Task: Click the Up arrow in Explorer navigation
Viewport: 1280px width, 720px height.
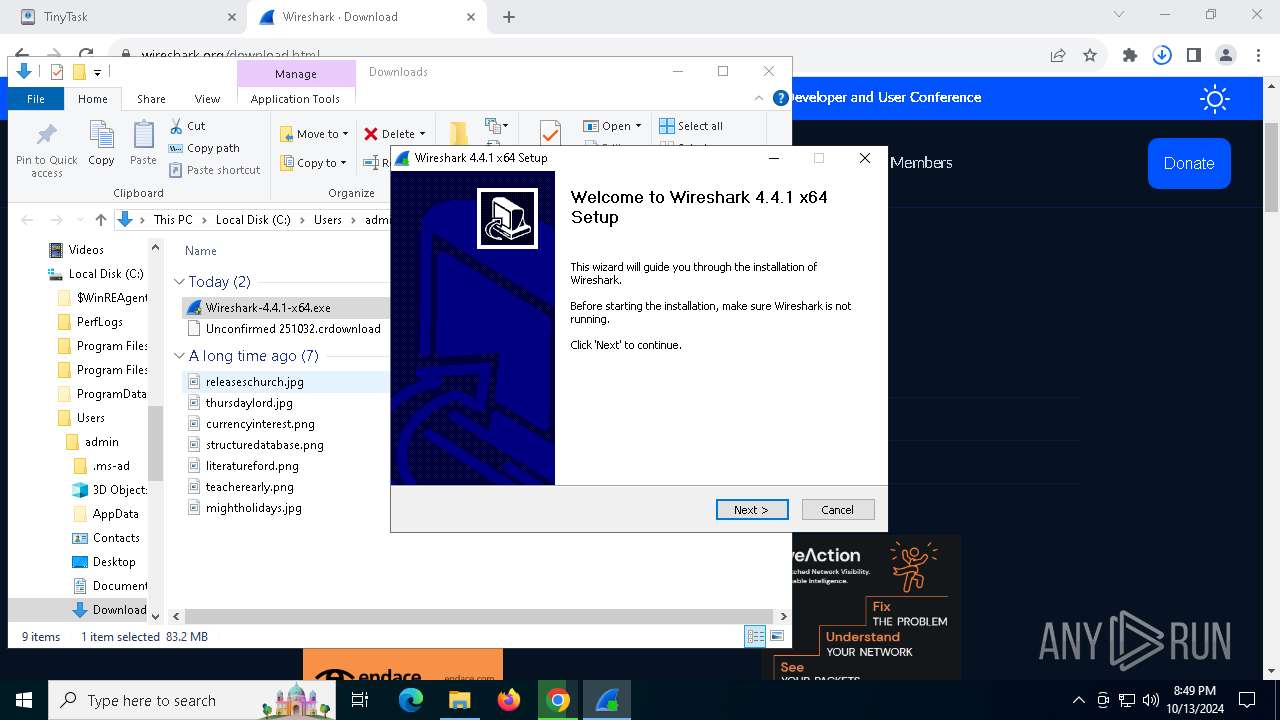Action: [100, 220]
